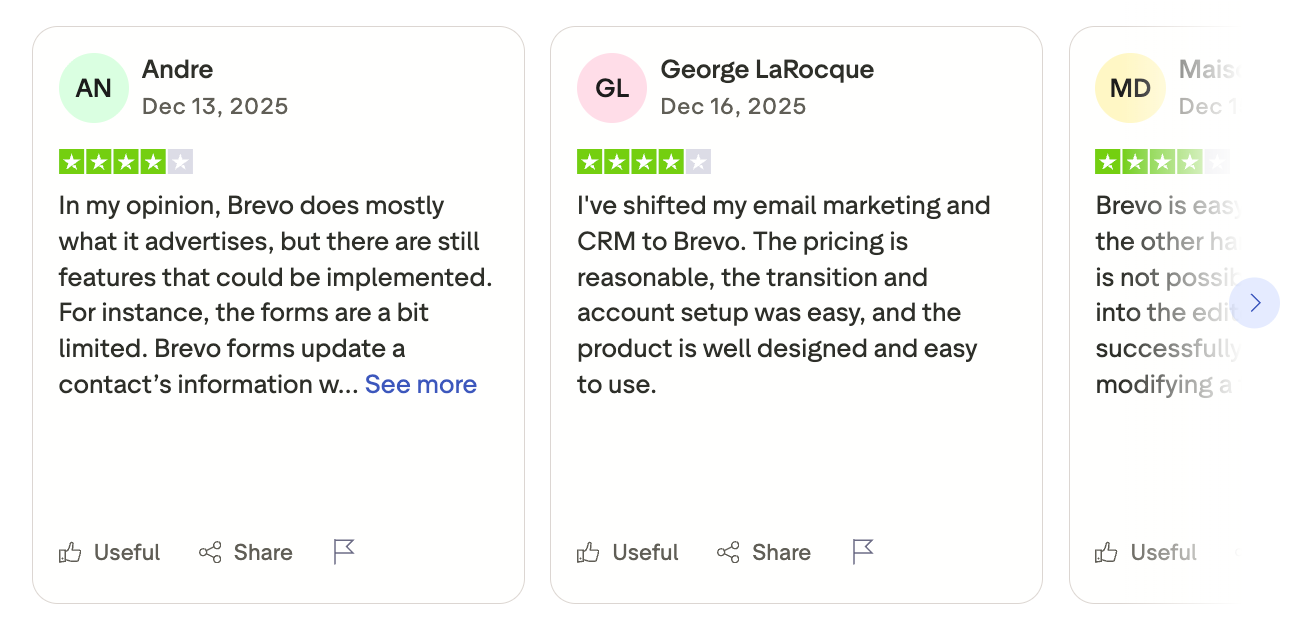Click the star rating on George's review
This screenshot has height=624, width=1316.
coord(644,161)
